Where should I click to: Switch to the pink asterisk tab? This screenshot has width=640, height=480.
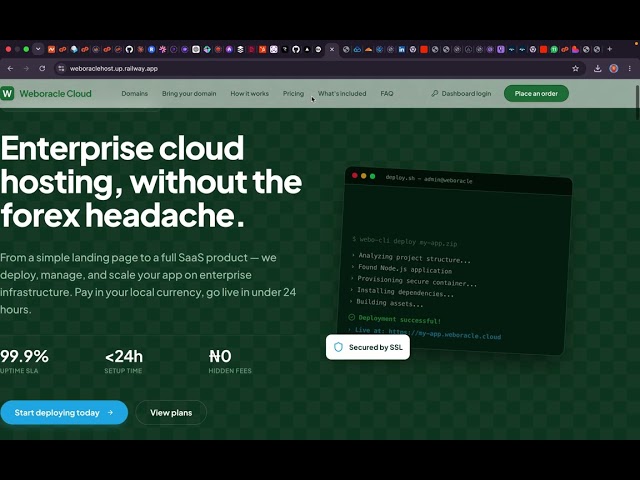point(162,49)
